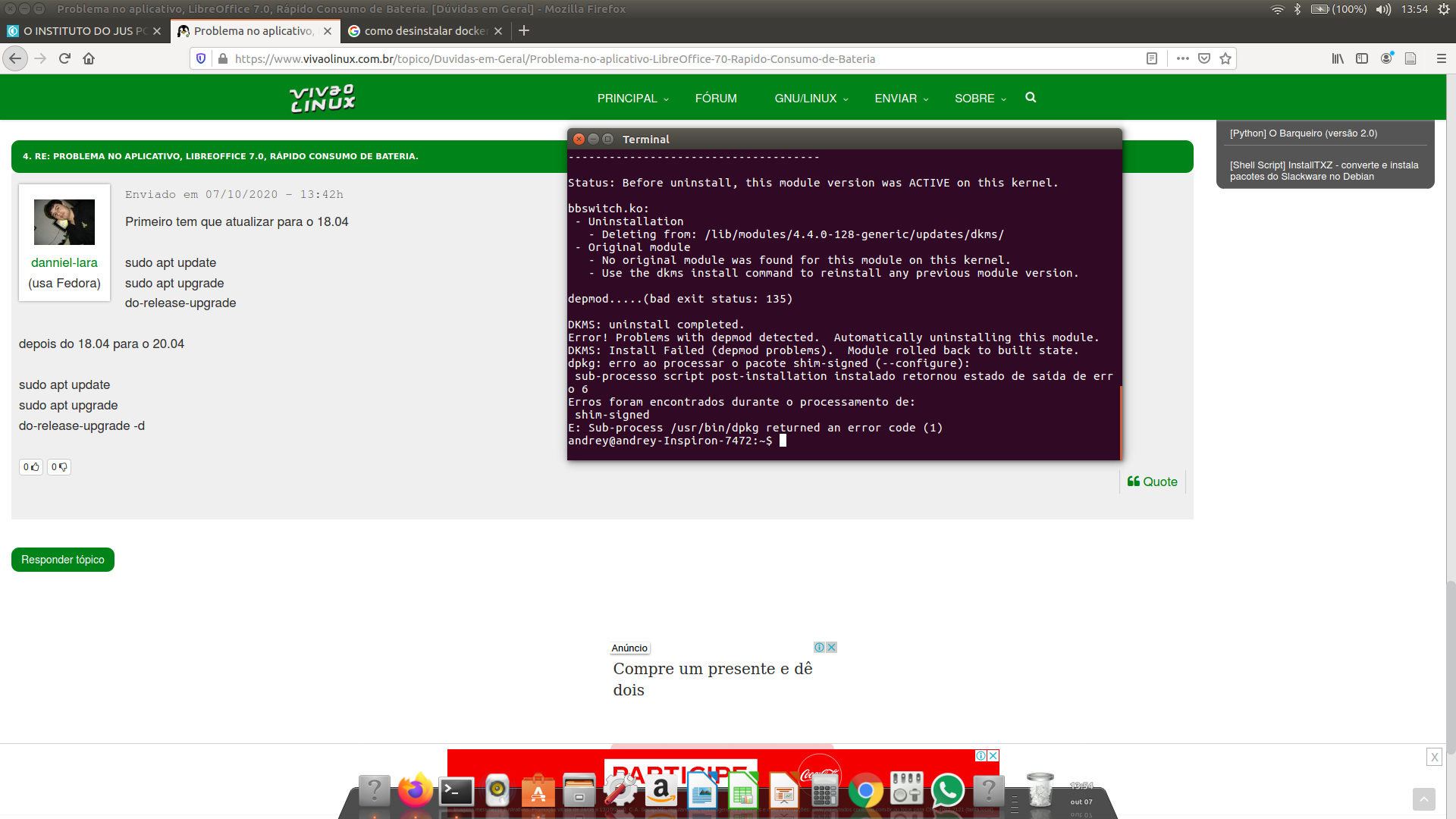Expand ENVIAR dropdown menu
Screen dimensions: 1456x819
tap(902, 99)
